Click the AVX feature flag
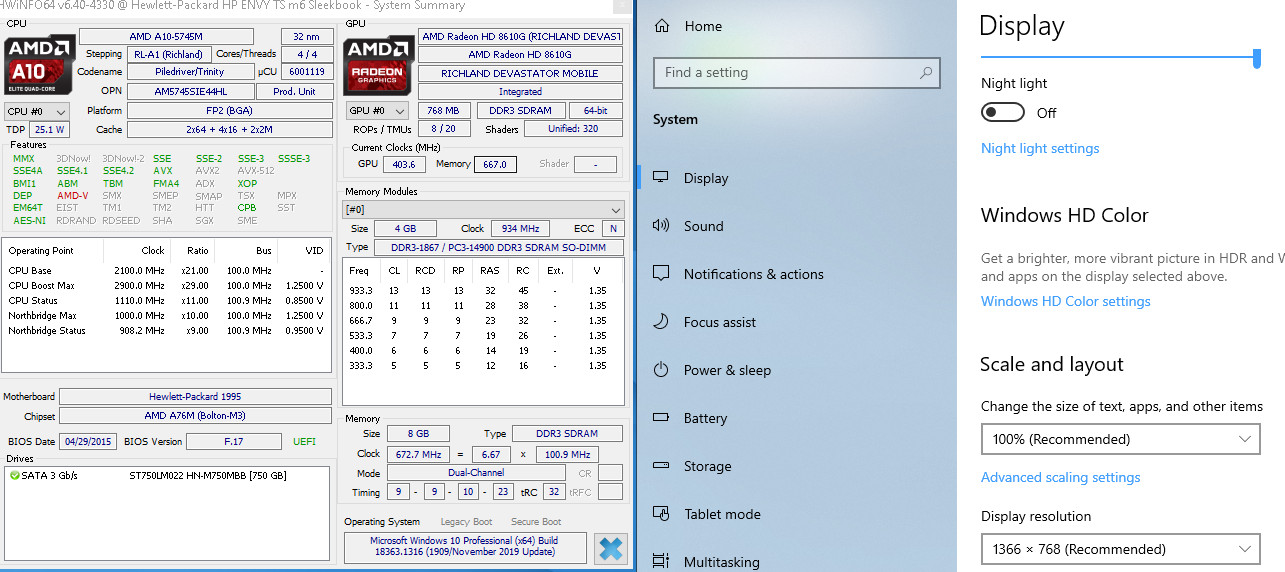1285x572 pixels. pos(163,171)
